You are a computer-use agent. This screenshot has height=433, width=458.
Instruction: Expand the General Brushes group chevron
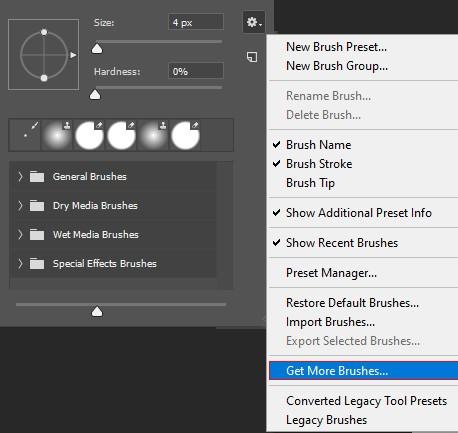coord(20,176)
